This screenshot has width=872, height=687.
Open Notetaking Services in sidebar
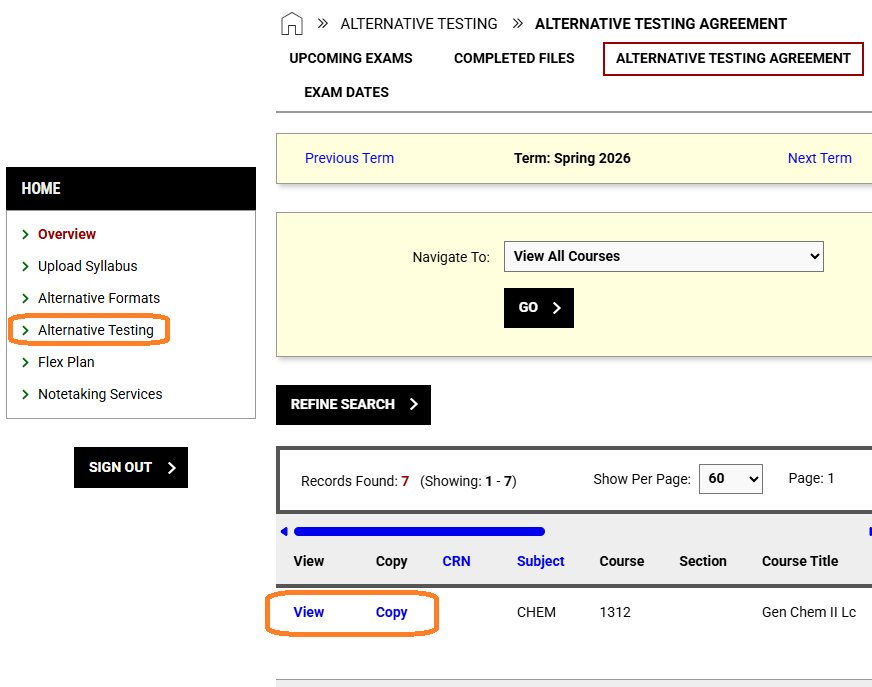[x=100, y=394]
